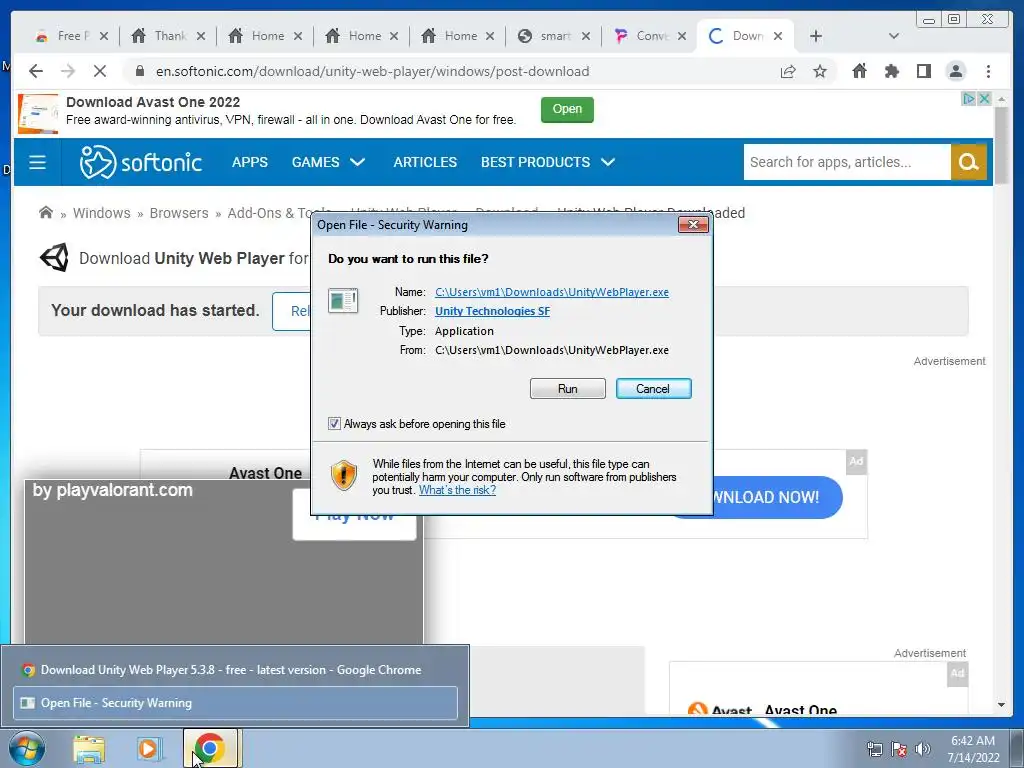The height and width of the screenshot is (768, 1024).
Task: Expand the BEST PRODUCTS dropdown
Action: [x=548, y=162]
